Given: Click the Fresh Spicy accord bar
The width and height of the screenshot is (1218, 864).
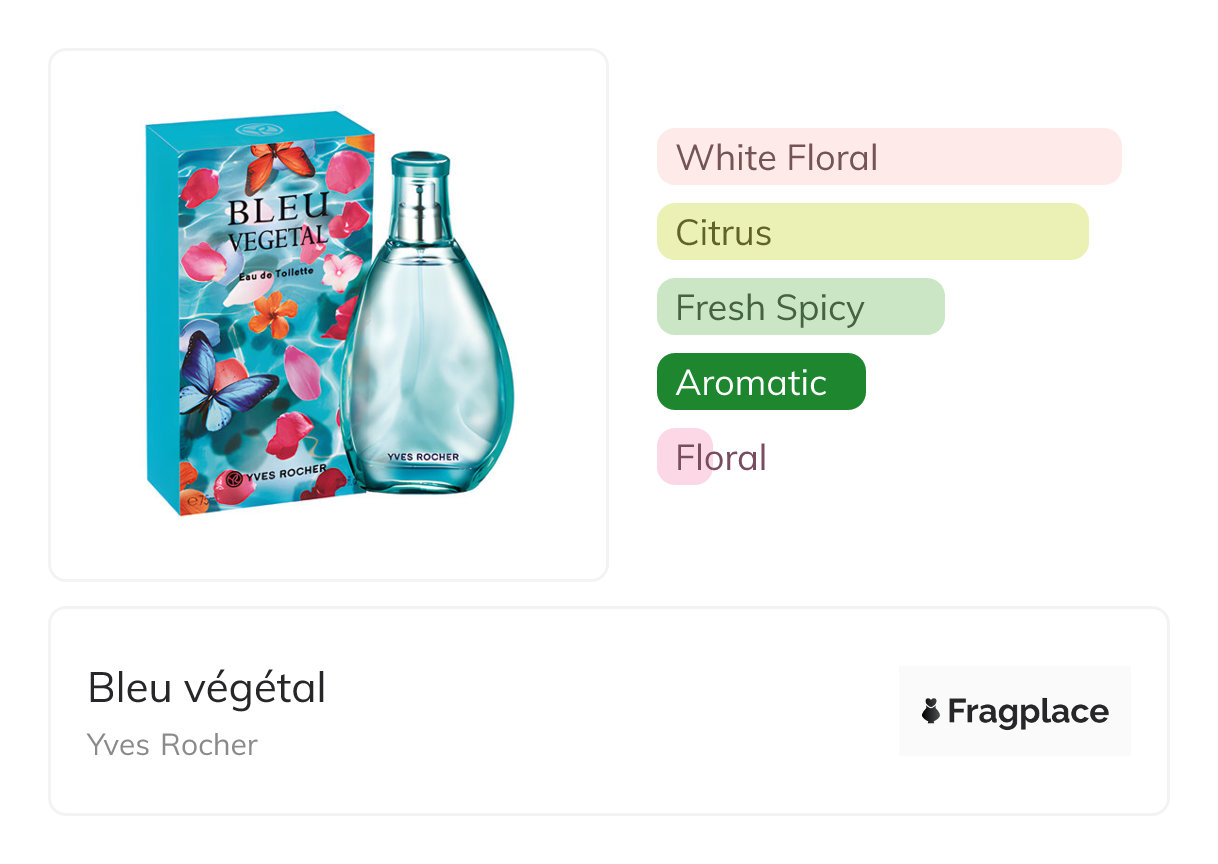Looking at the screenshot, I should pos(800,307).
